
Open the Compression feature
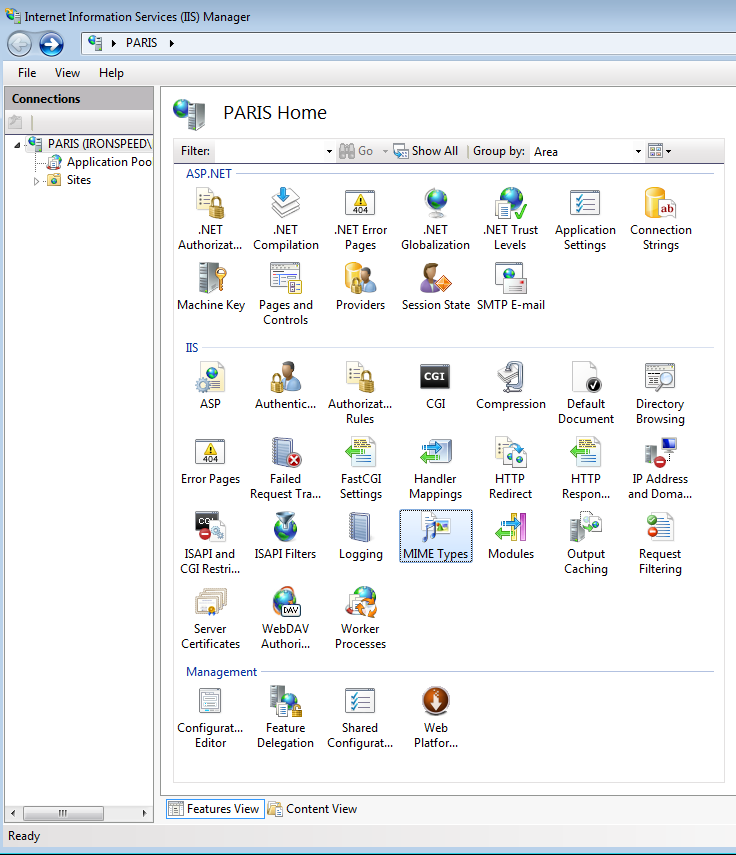511,385
